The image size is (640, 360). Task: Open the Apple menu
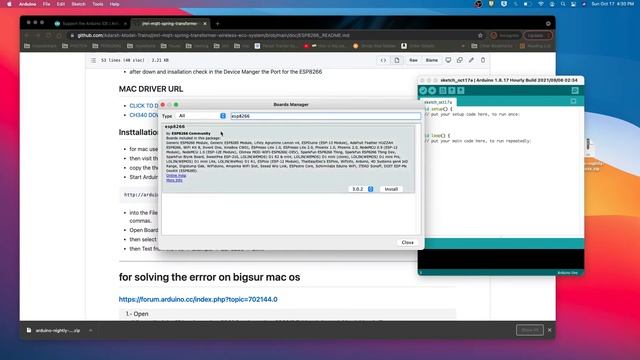coord(9,4)
